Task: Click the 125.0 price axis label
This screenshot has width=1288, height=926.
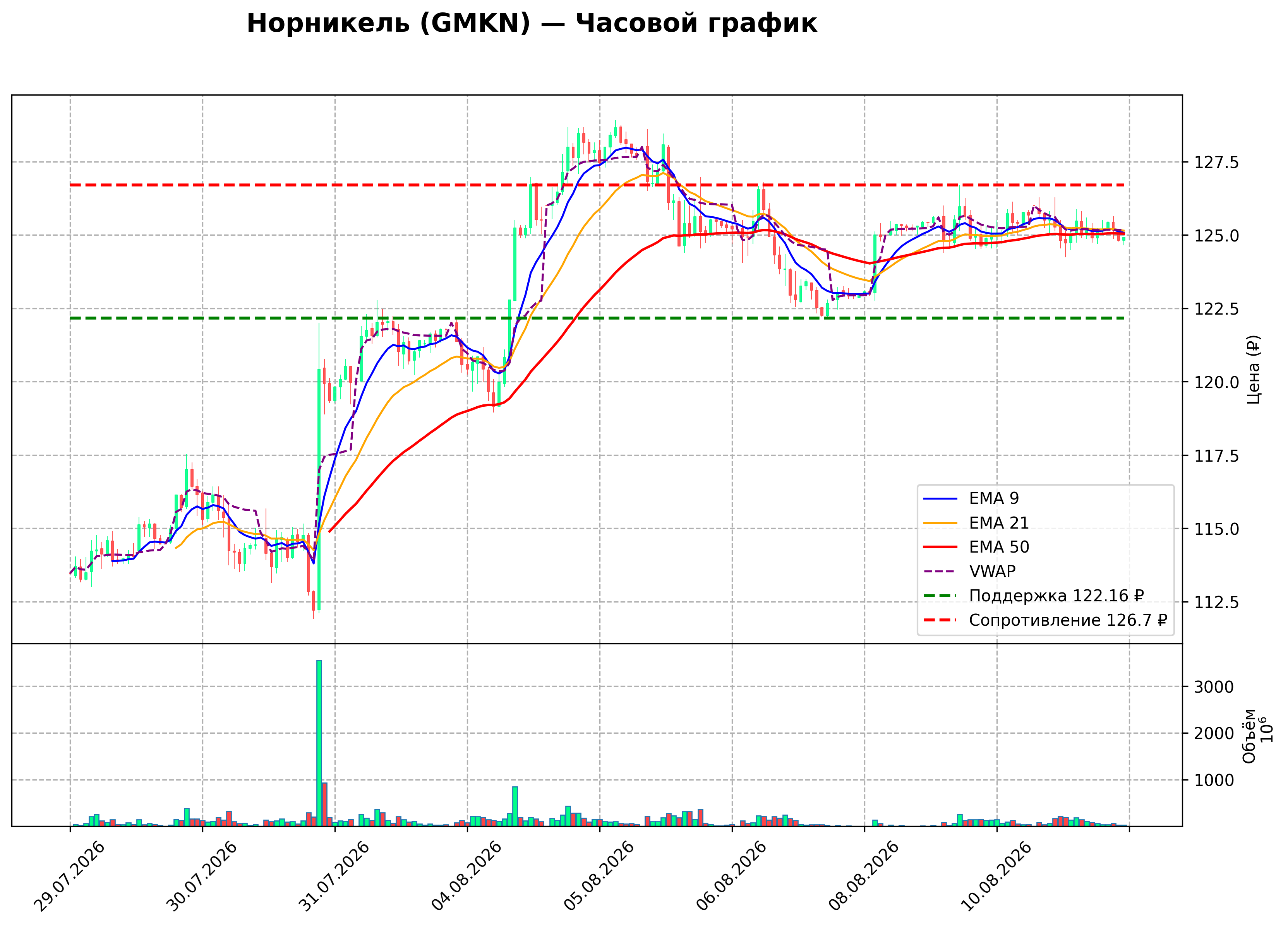Action: tap(1217, 236)
